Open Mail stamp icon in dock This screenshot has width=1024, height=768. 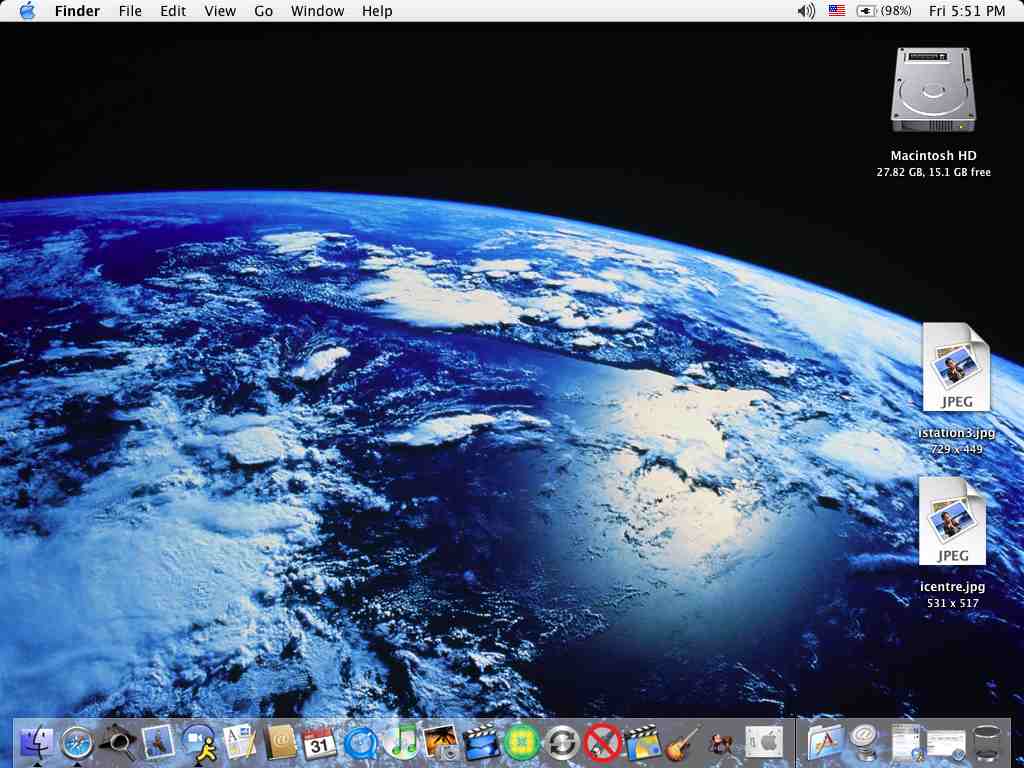coord(158,743)
